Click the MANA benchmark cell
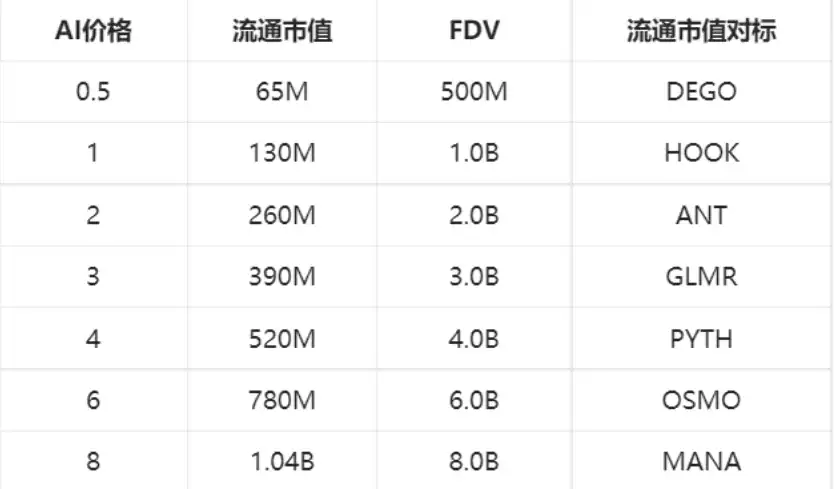The height and width of the screenshot is (489, 834). click(701, 462)
